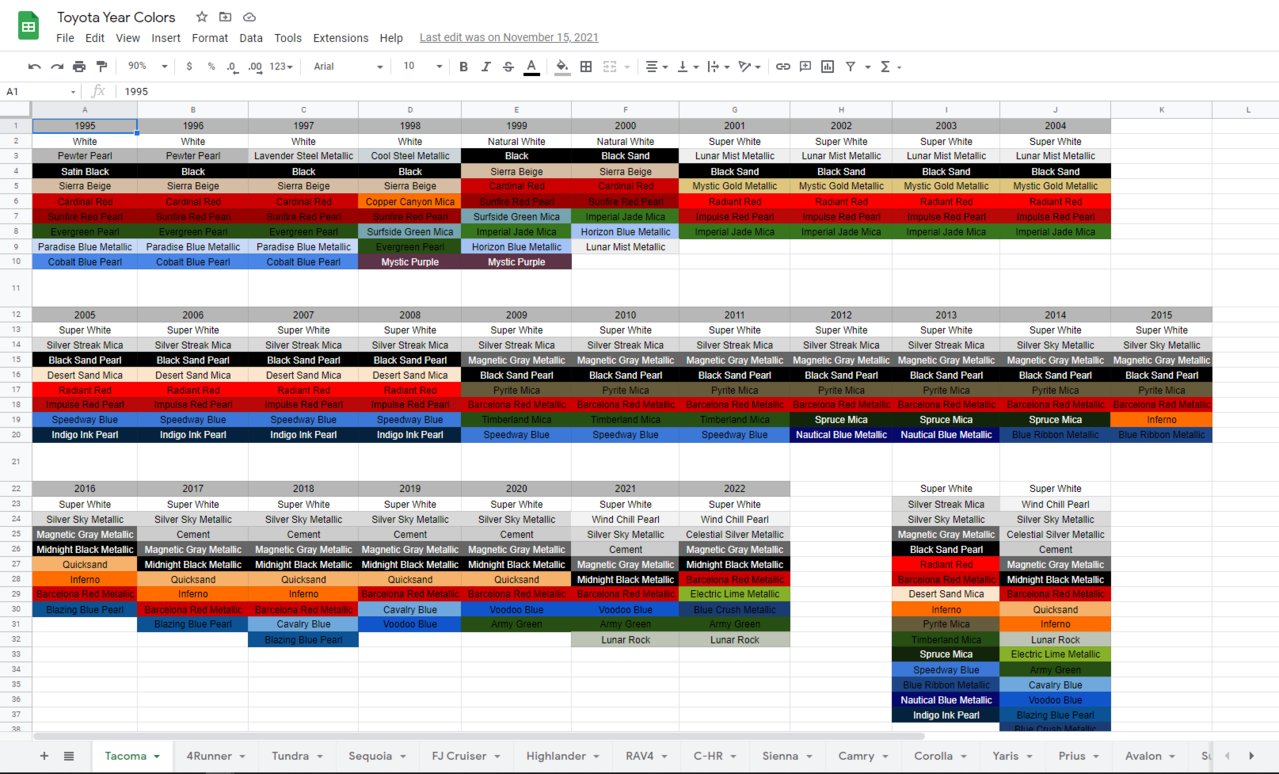Toggle strikethrough formatting
The height and width of the screenshot is (774, 1279).
click(509, 66)
